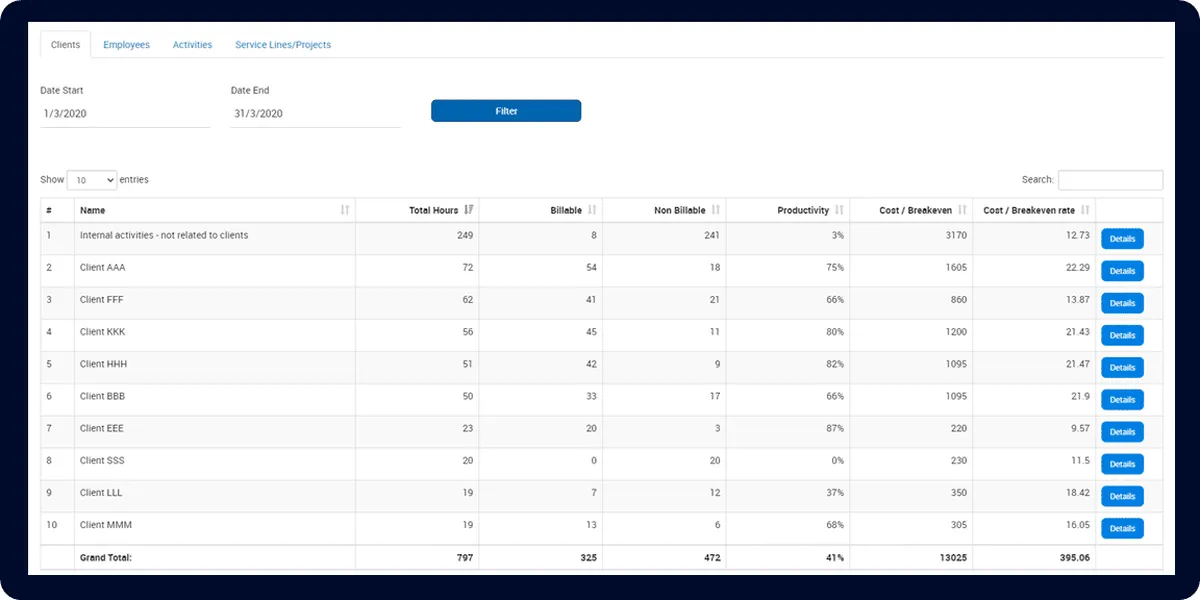Open the Activities tab
The height and width of the screenshot is (600, 1200).
click(192, 45)
